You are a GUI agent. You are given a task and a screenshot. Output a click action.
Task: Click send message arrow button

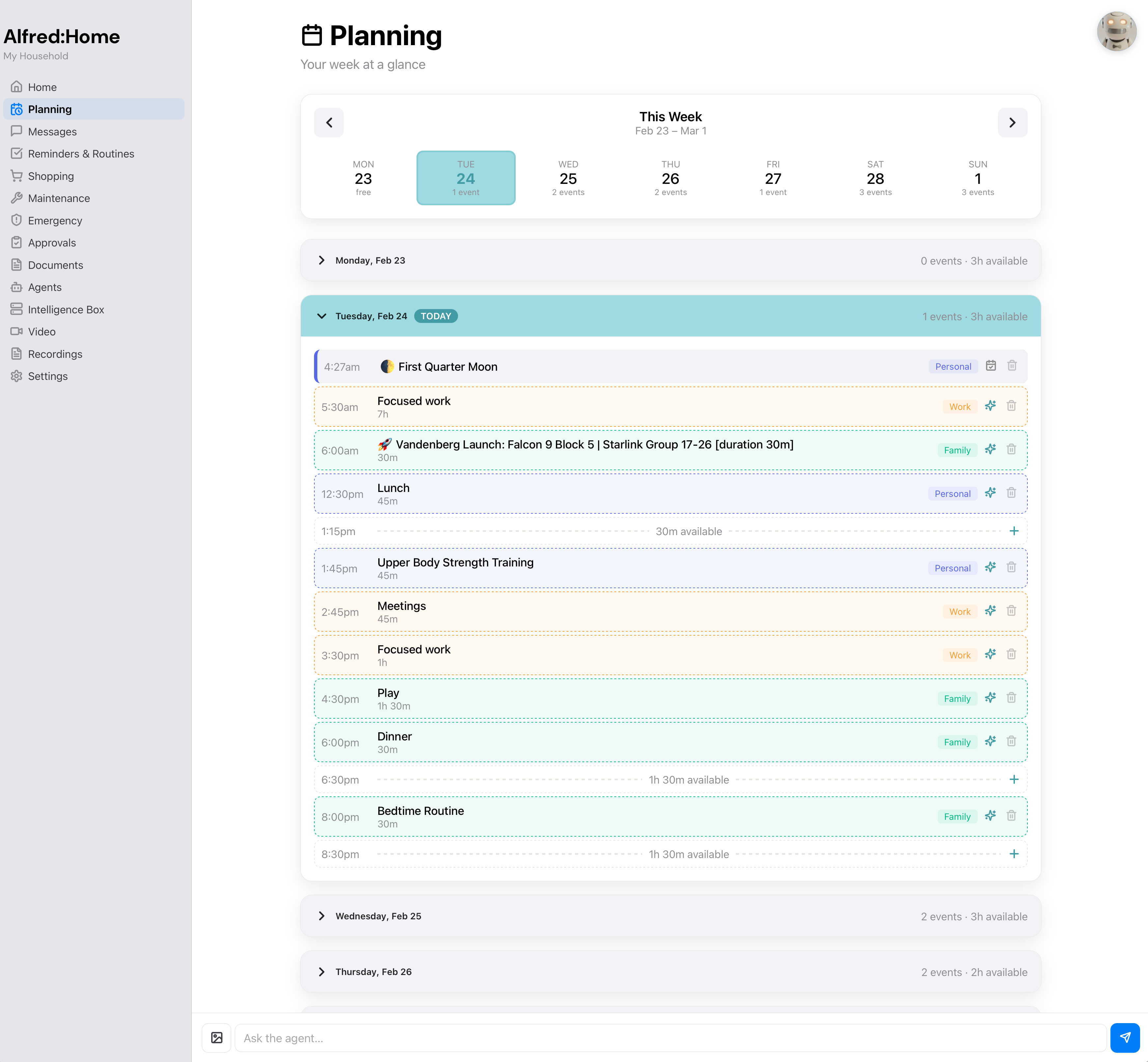1125,1037
